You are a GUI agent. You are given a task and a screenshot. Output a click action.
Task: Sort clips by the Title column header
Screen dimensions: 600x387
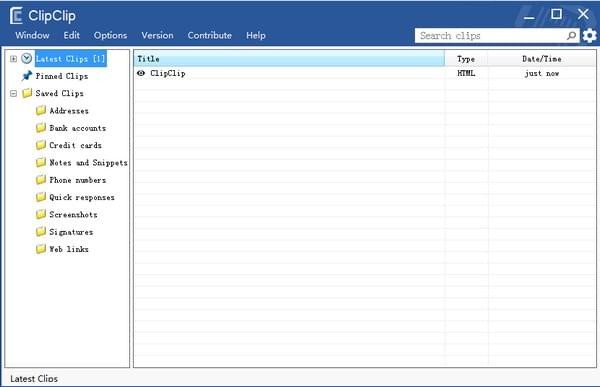(289, 59)
